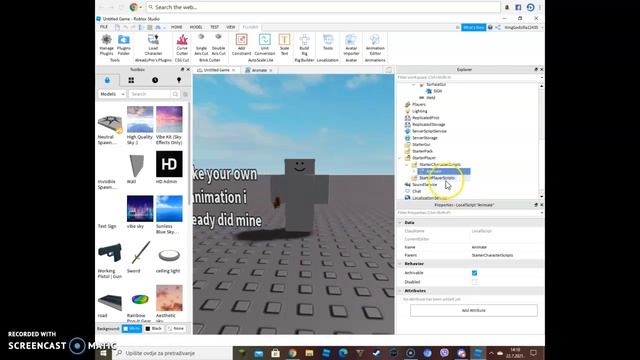Switch to Toolbox Inventory grid tab

(131, 80)
